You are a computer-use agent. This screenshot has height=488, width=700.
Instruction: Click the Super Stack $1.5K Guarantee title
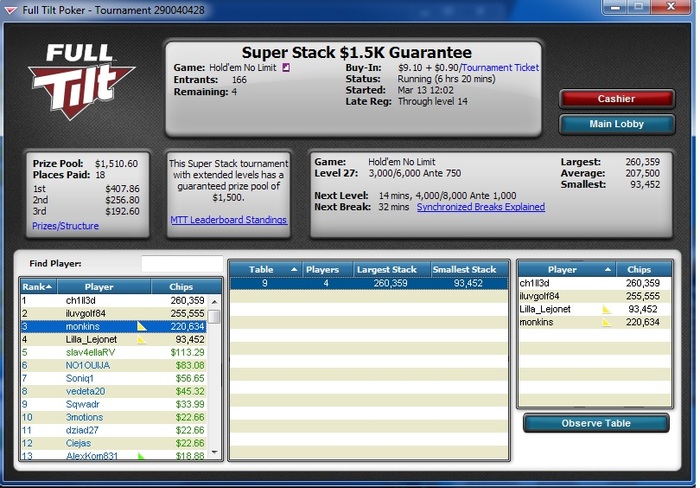point(357,53)
